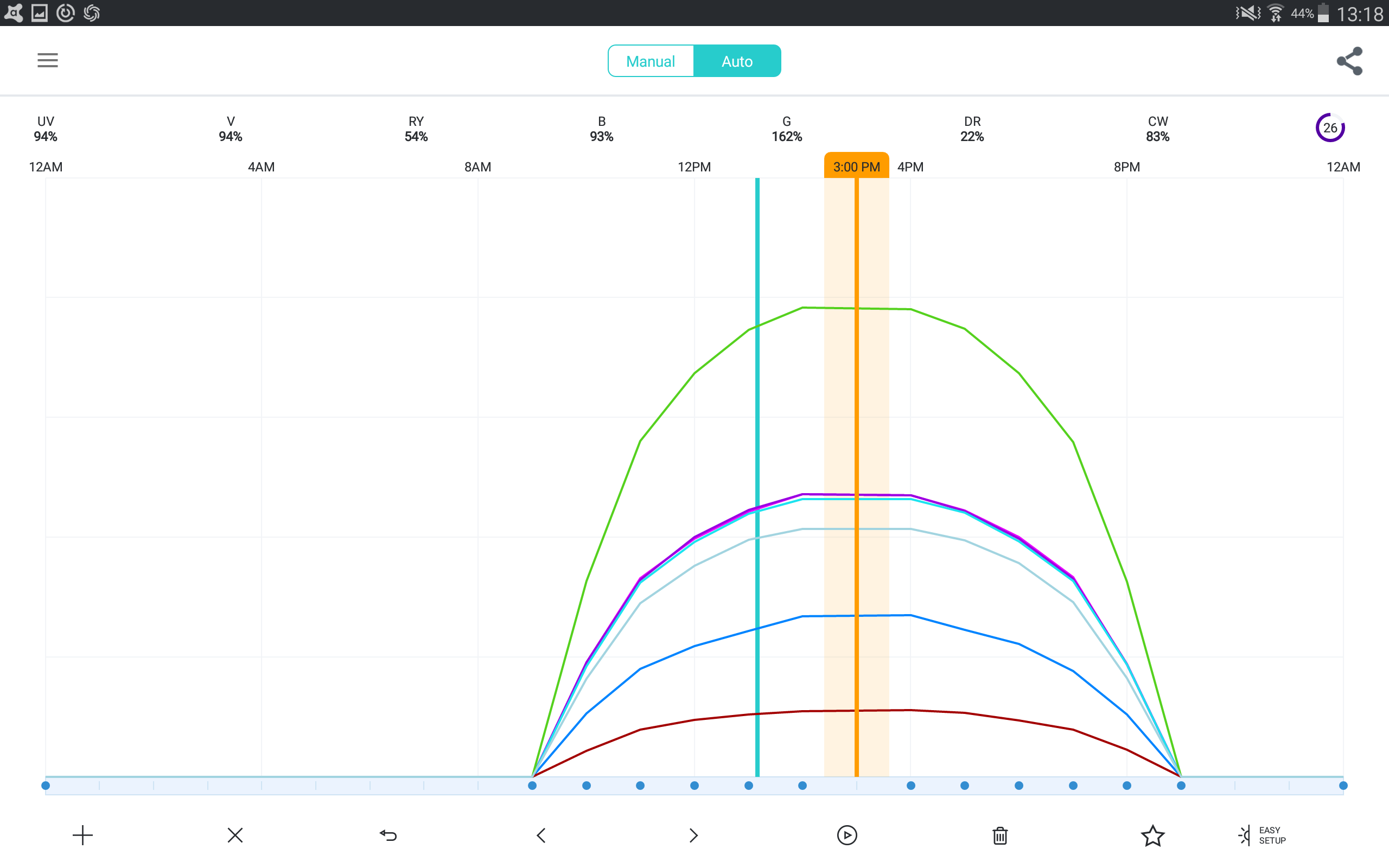The width and height of the screenshot is (1389, 868).
Task: Tap the purple 26 circular indicator
Action: 1330,127
